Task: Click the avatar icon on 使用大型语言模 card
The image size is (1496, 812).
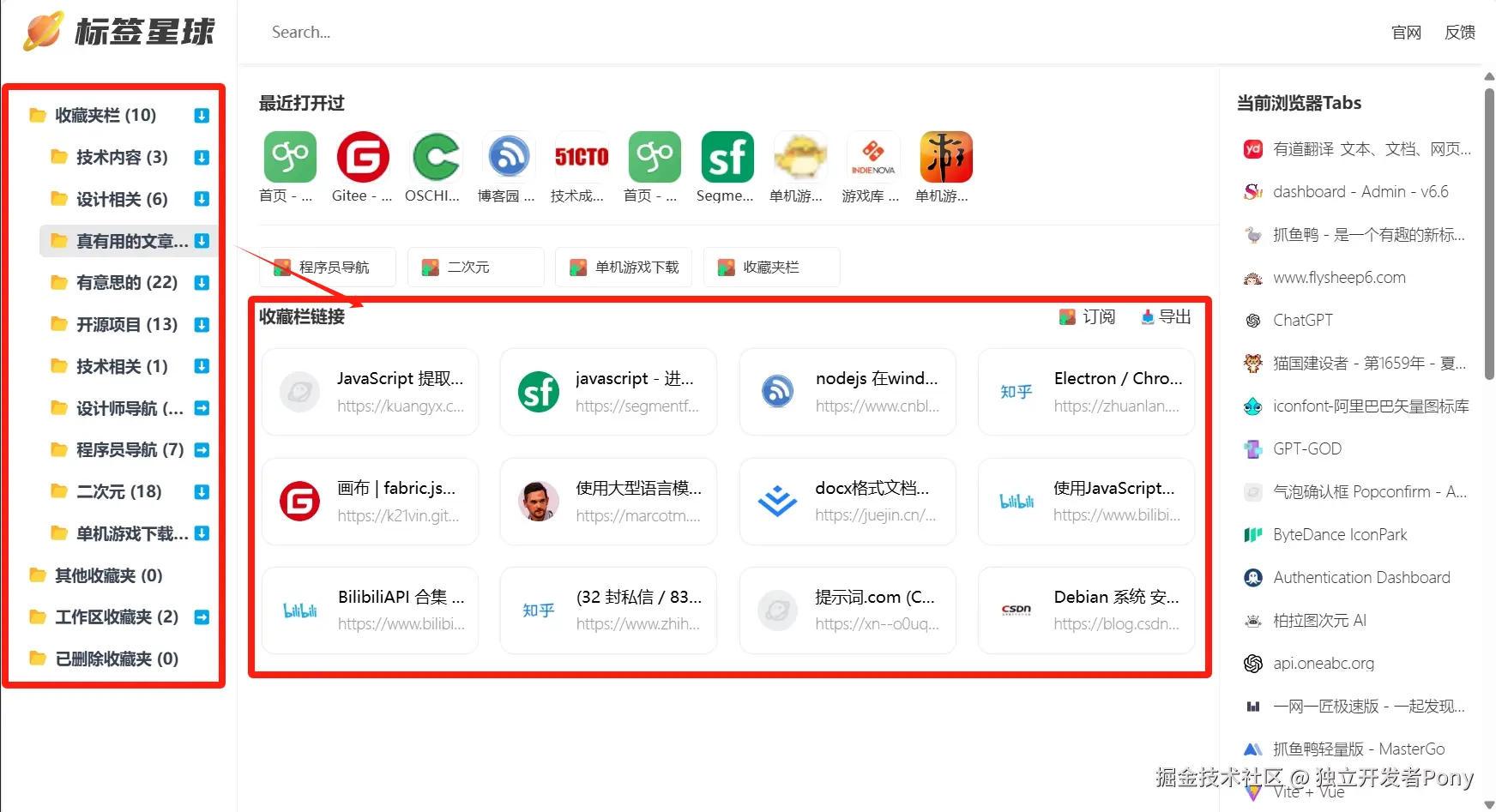Action: coord(539,502)
